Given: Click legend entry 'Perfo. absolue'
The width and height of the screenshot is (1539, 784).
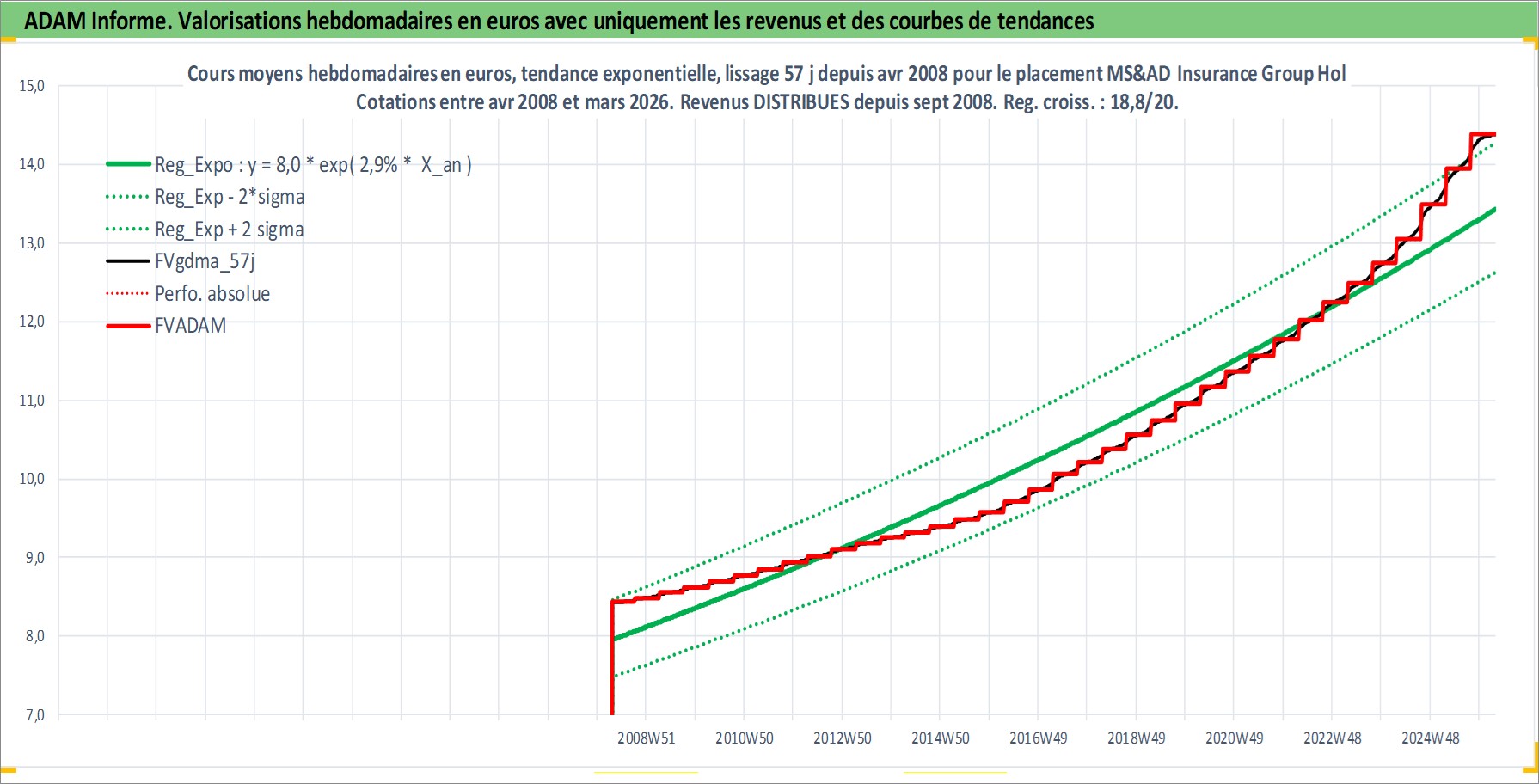Looking at the screenshot, I should 212,294.
